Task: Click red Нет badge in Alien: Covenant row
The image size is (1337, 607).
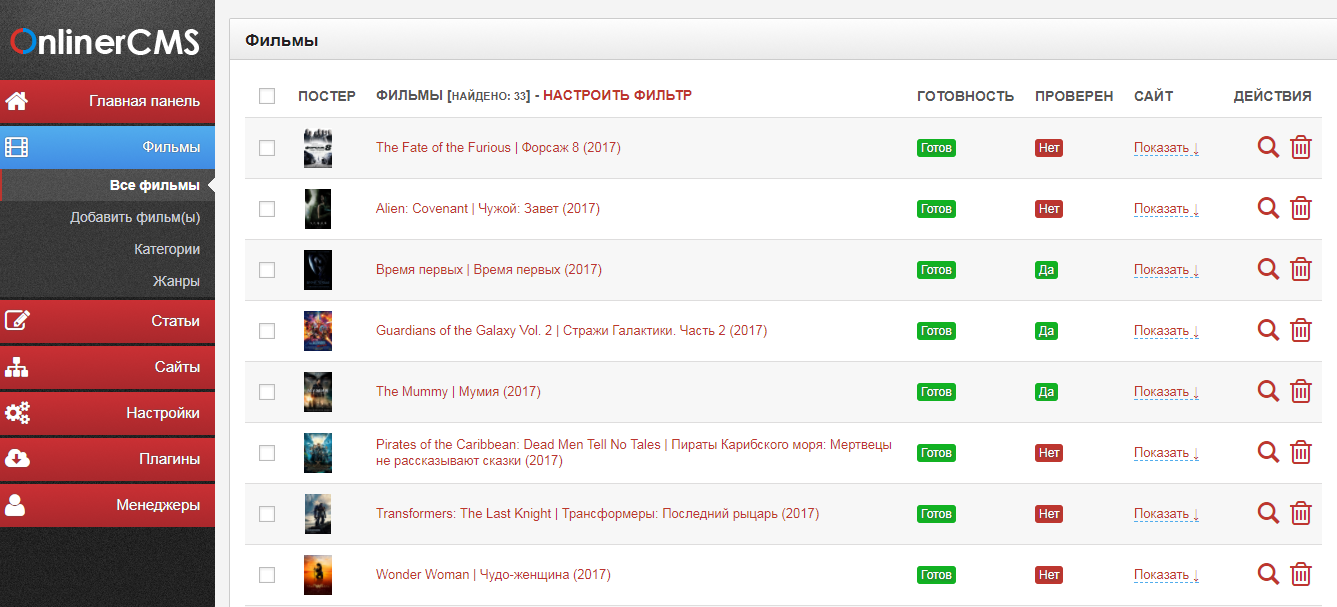Action: [1049, 209]
